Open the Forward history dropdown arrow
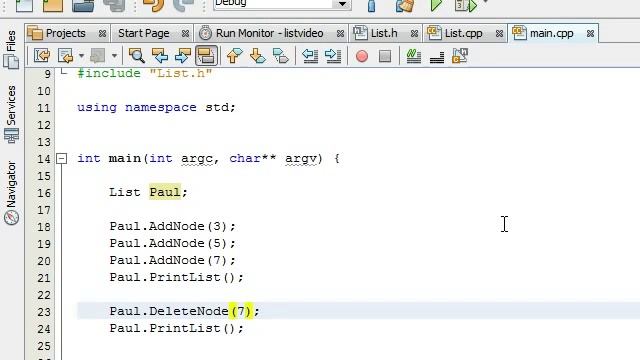 pos(114,56)
